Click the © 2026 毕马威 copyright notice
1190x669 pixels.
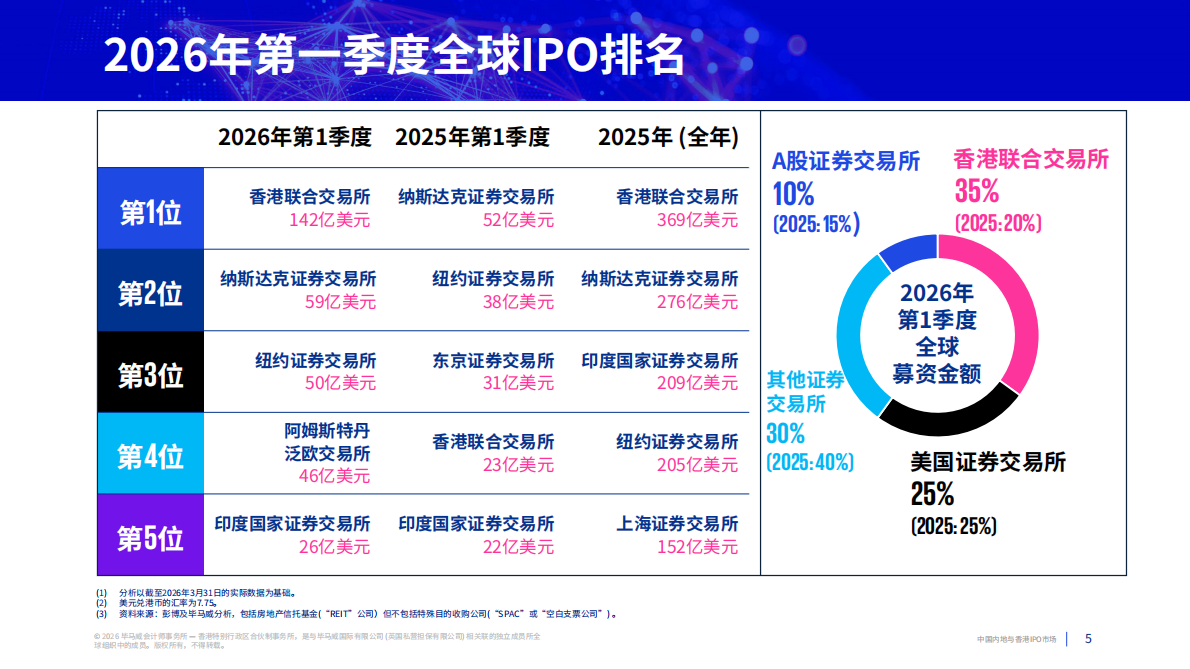317,641
